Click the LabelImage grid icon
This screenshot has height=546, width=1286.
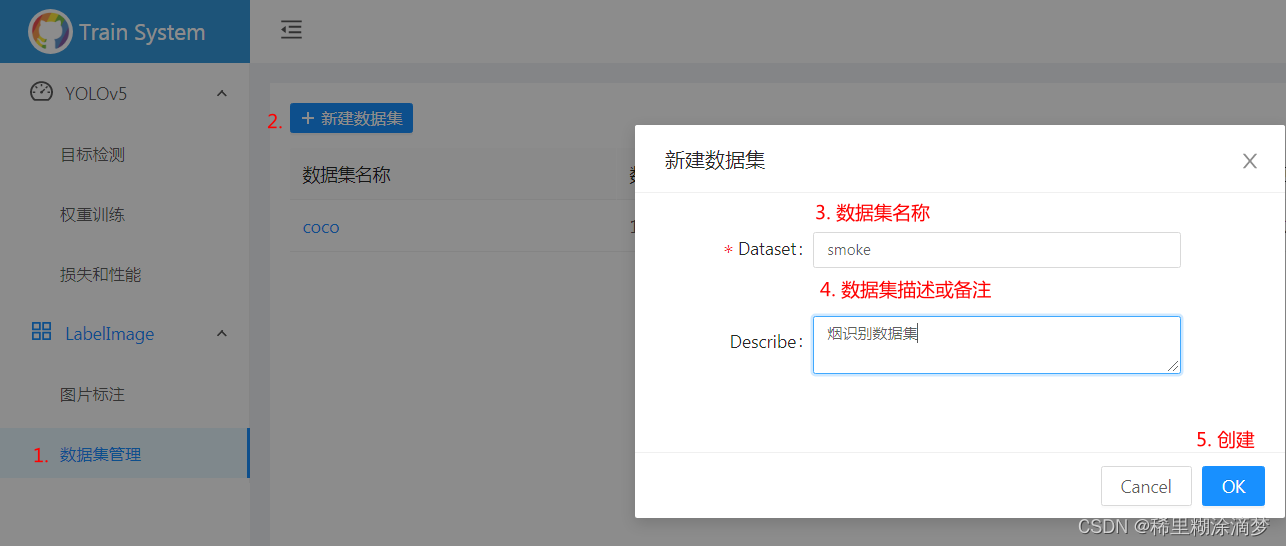(x=41, y=331)
